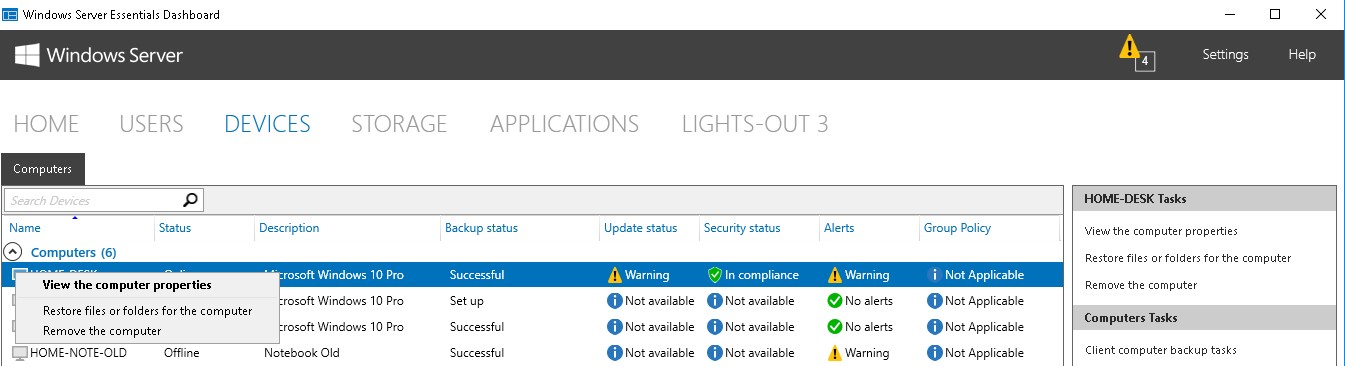This screenshot has height=366, width=1345.
Task: Sort by the Update status column header
Action: (640, 228)
